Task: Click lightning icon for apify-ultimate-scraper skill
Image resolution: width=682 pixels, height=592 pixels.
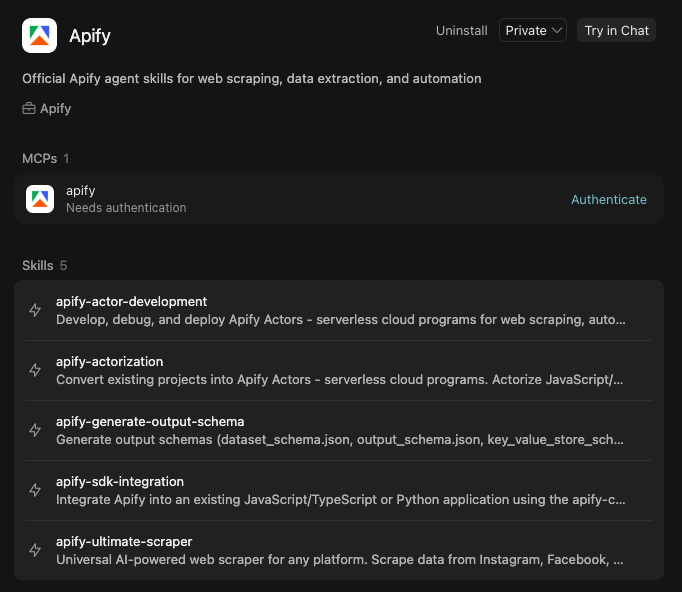Action: coord(35,550)
